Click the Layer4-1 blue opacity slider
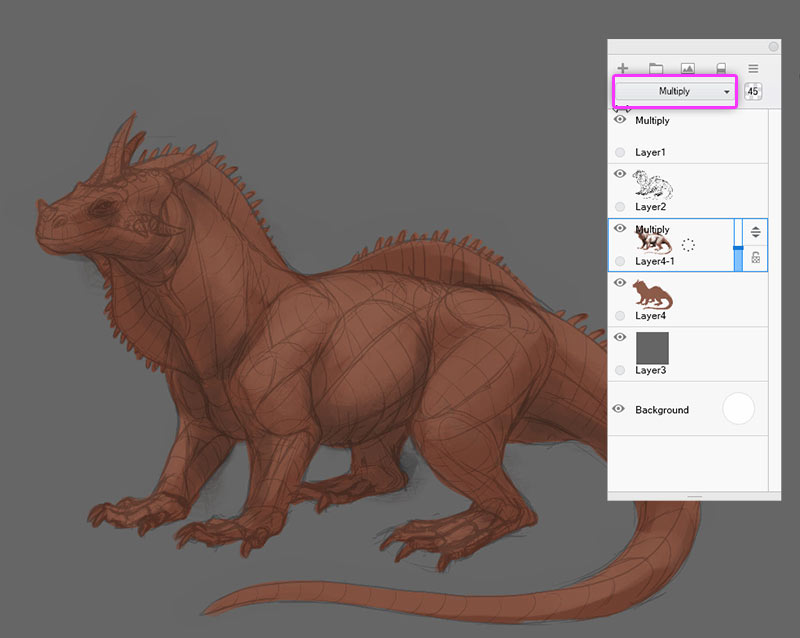The width and height of the screenshot is (800, 638). [x=738, y=245]
